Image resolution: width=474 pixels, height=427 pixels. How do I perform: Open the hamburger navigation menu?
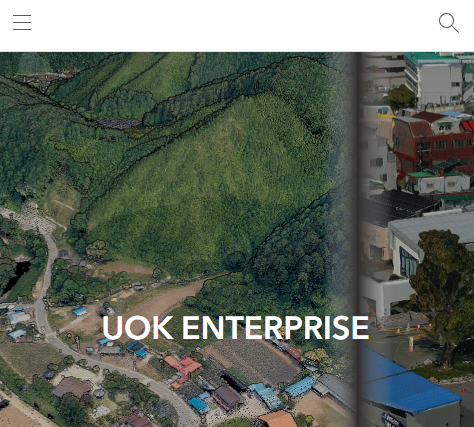pyautogui.click(x=22, y=22)
